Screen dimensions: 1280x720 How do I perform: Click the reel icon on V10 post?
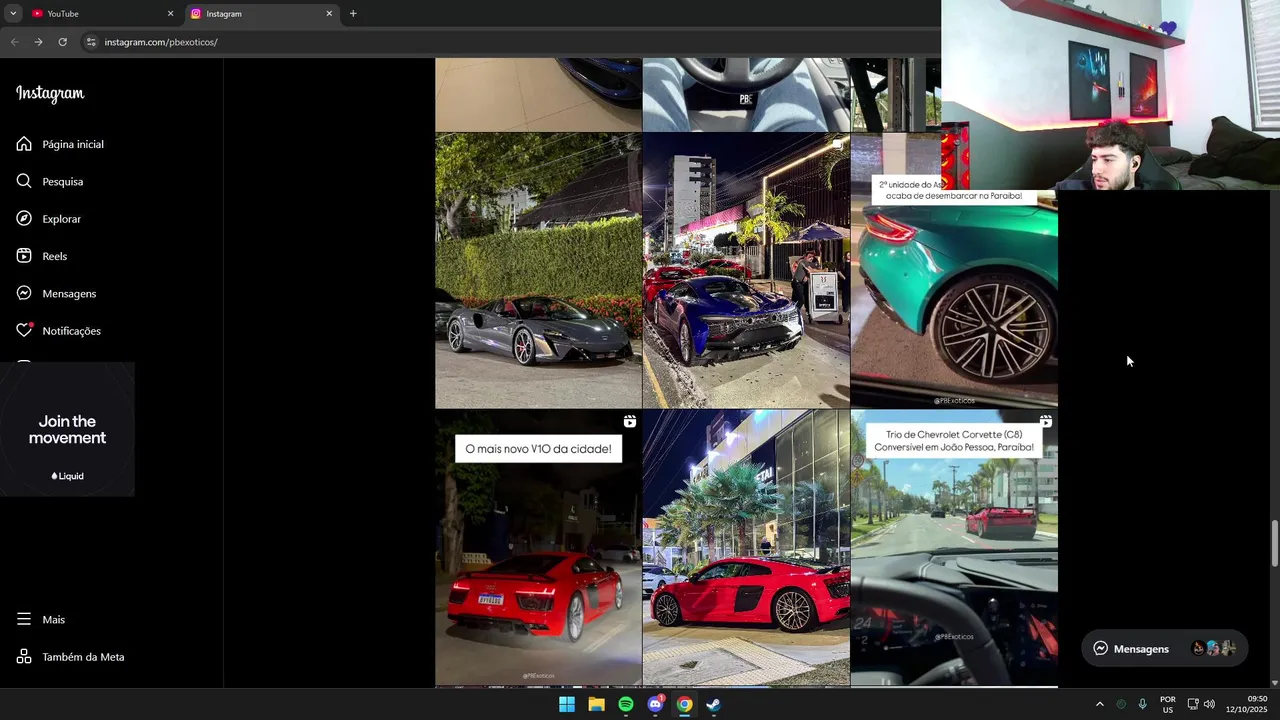click(x=630, y=422)
